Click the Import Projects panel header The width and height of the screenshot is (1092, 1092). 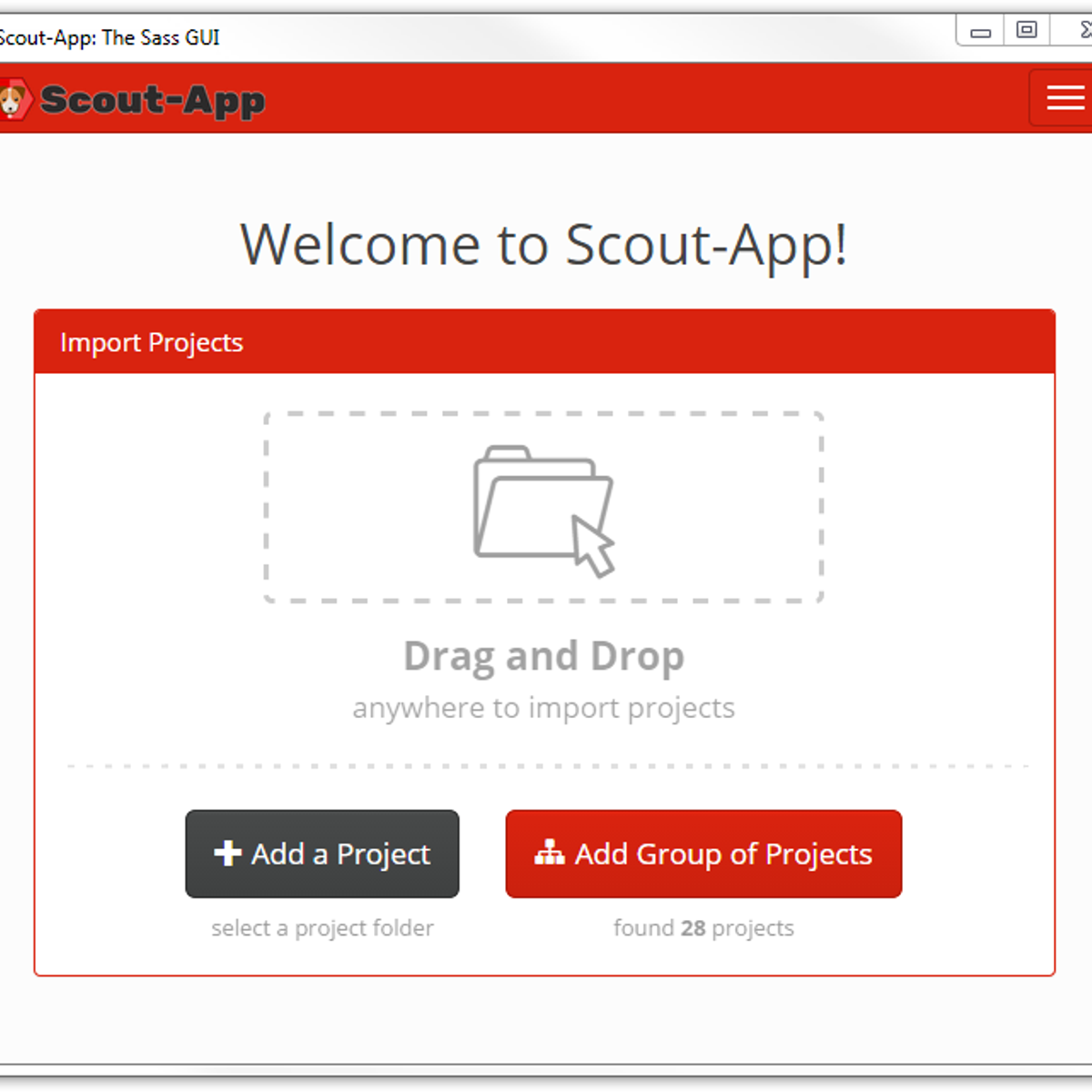[544, 342]
